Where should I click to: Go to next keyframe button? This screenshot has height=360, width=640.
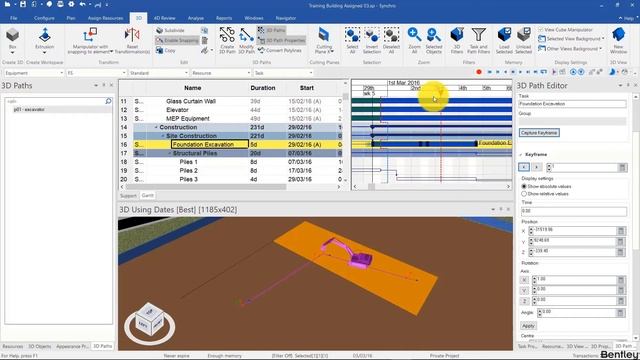point(537,167)
